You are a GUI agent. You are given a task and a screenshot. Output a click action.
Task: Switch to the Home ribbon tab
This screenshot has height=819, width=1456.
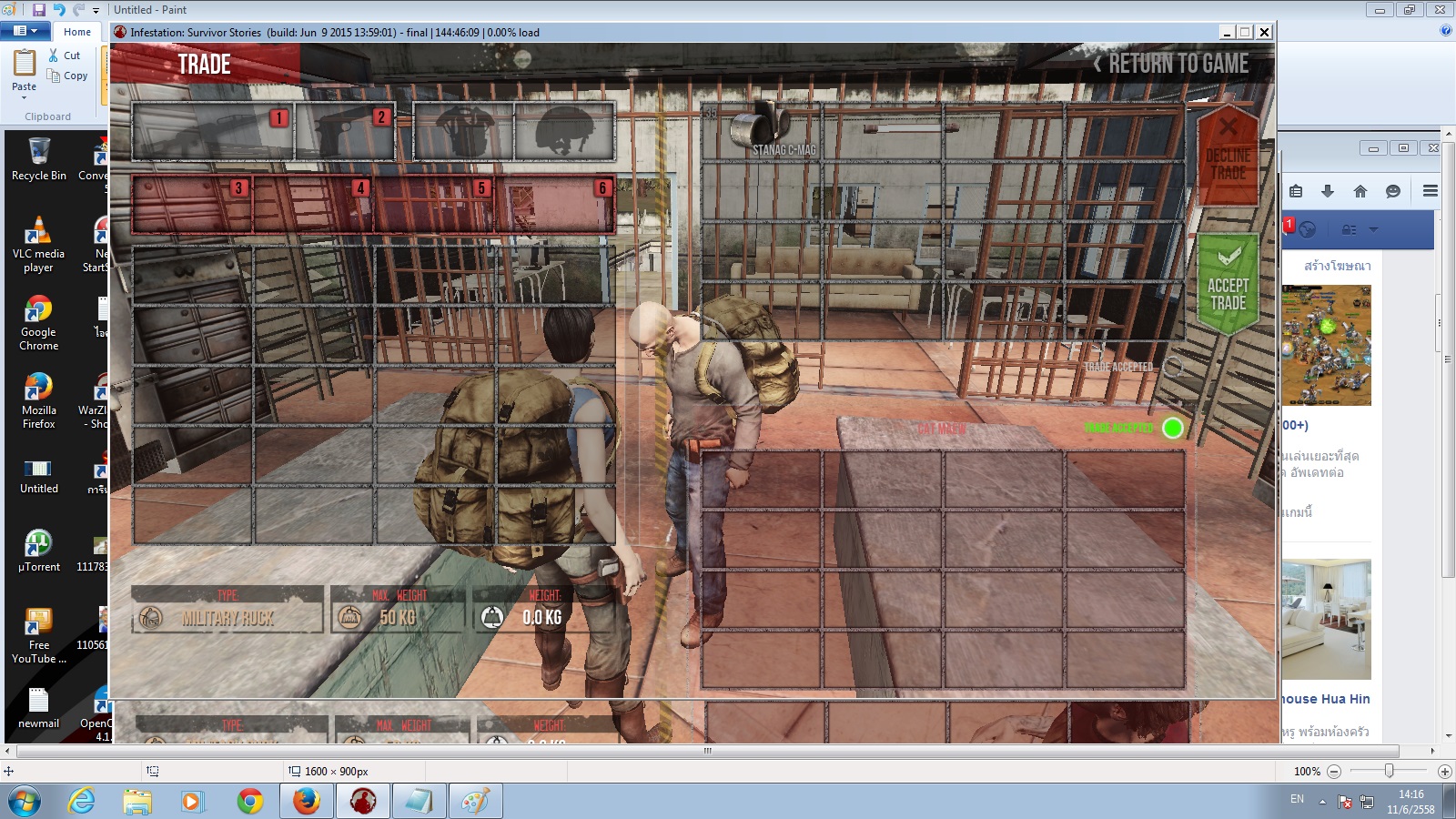coord(77,32)
